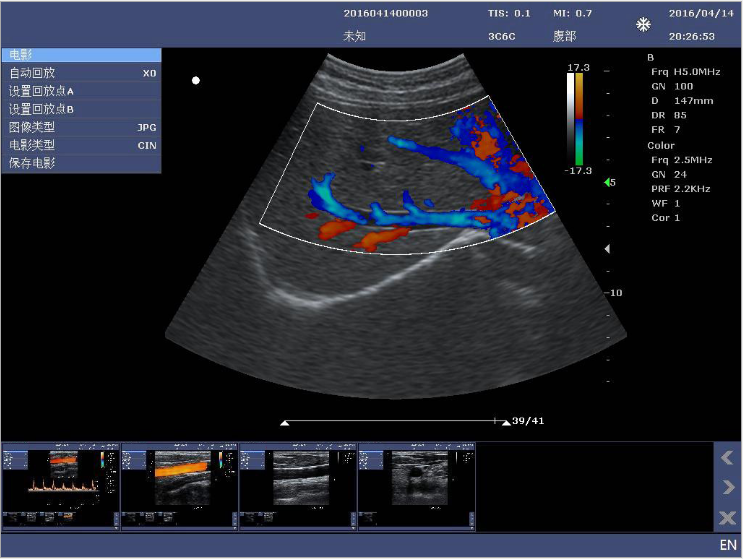Click the 3C6C probe label
Viewport: 743px width, 559px height.
coord(502,36)
